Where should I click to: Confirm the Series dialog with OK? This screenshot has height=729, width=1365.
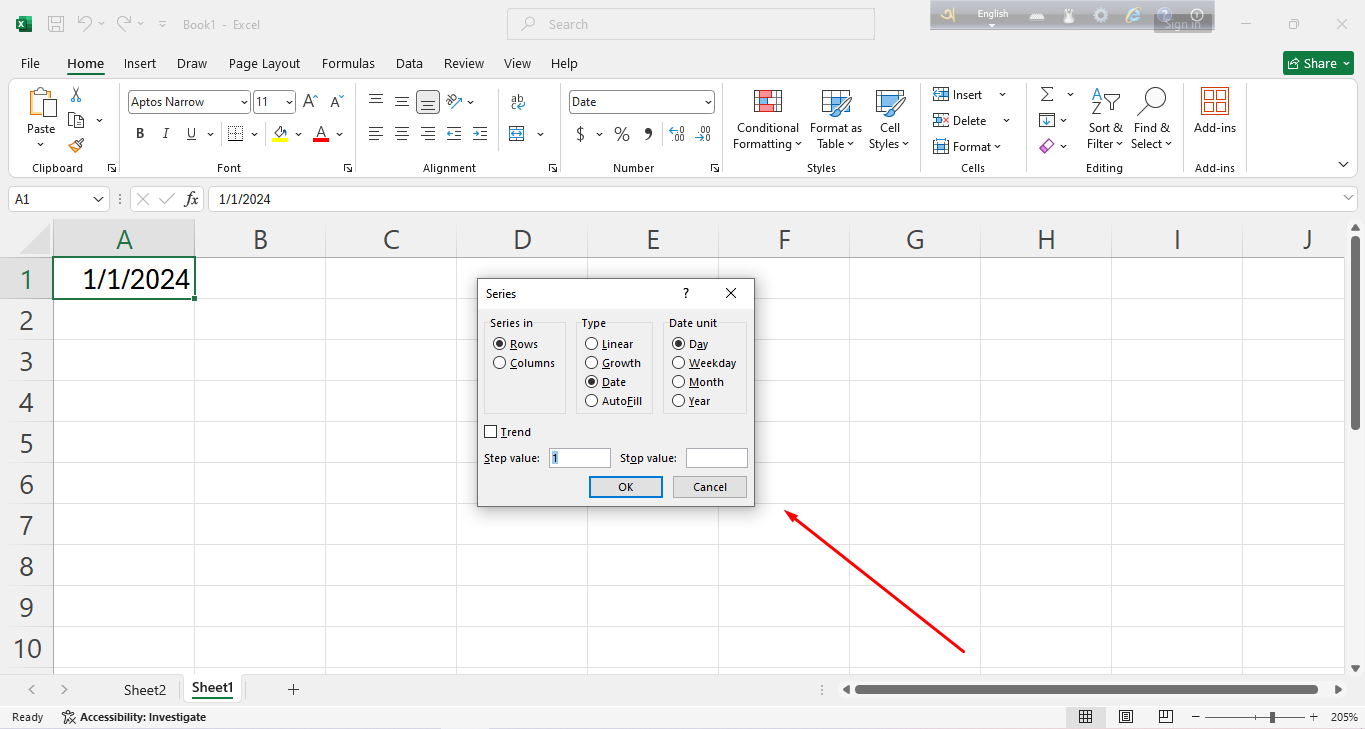click(x=625, y=487)
